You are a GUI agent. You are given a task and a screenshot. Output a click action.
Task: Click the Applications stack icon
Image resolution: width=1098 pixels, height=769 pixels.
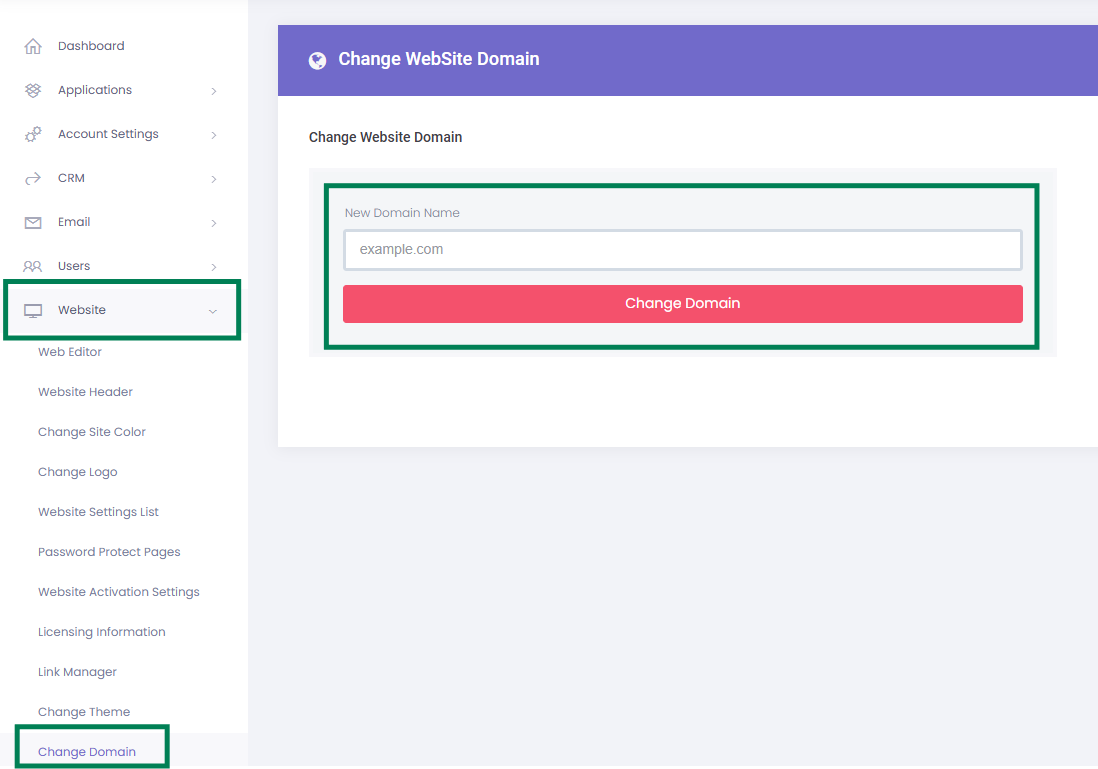coord(33,90)
